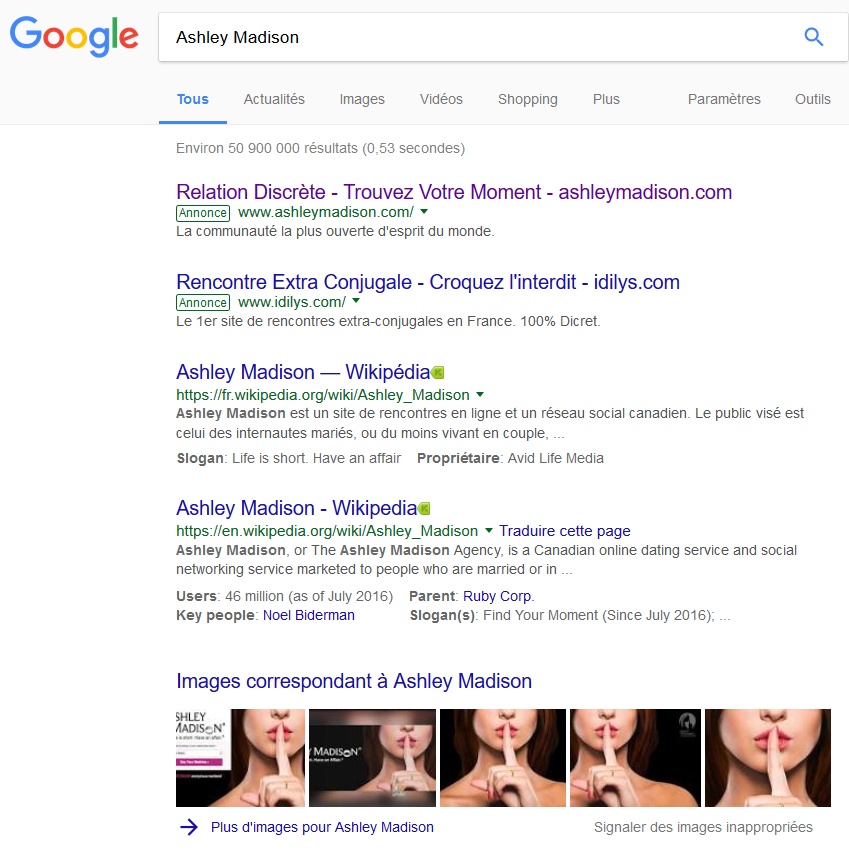849x868 pixels.
Task: Open Paramètres menu
Action: pos(724,99)
